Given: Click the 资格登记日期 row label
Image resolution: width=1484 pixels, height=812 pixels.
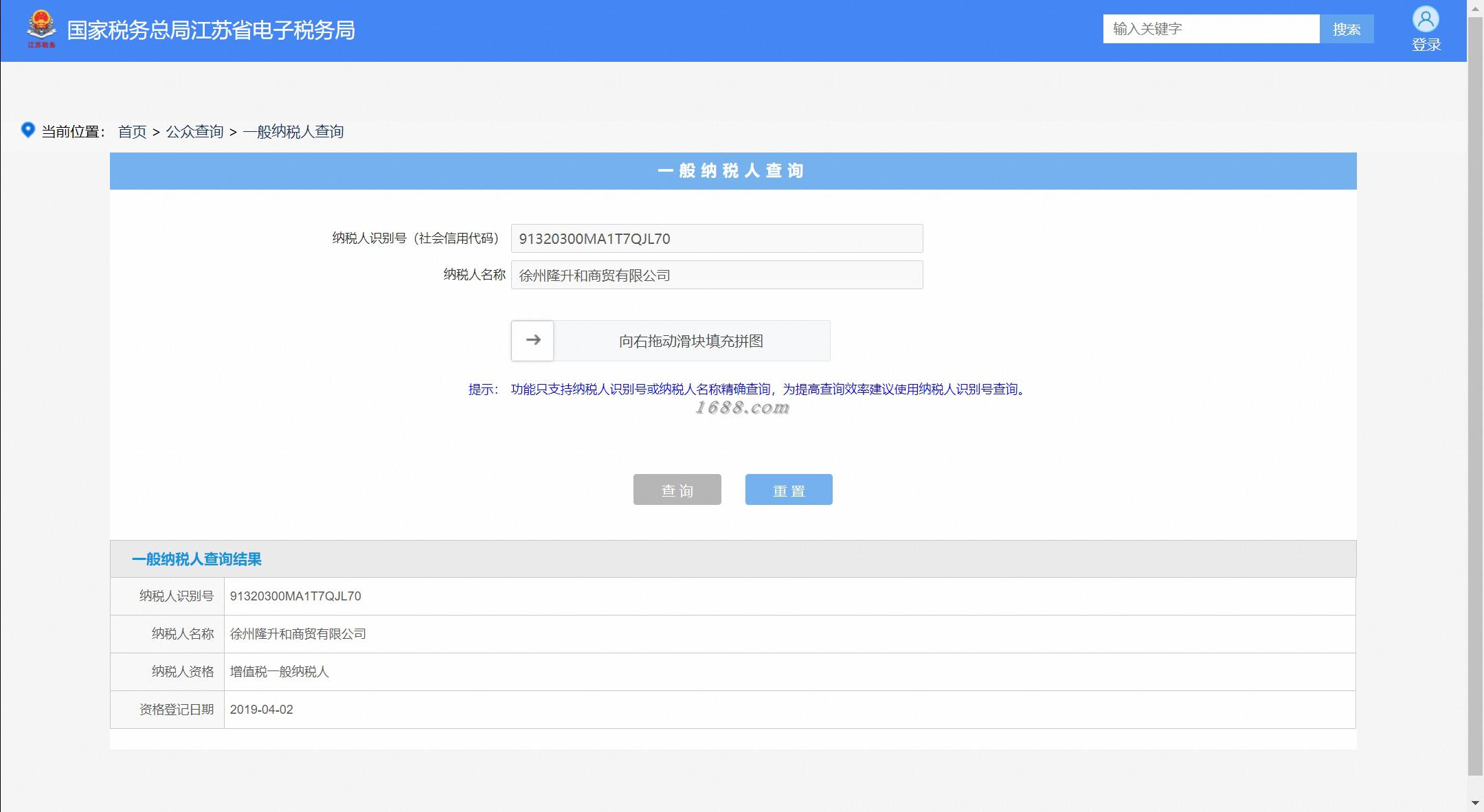Looking at the screenshot, I should coord(177,710).
